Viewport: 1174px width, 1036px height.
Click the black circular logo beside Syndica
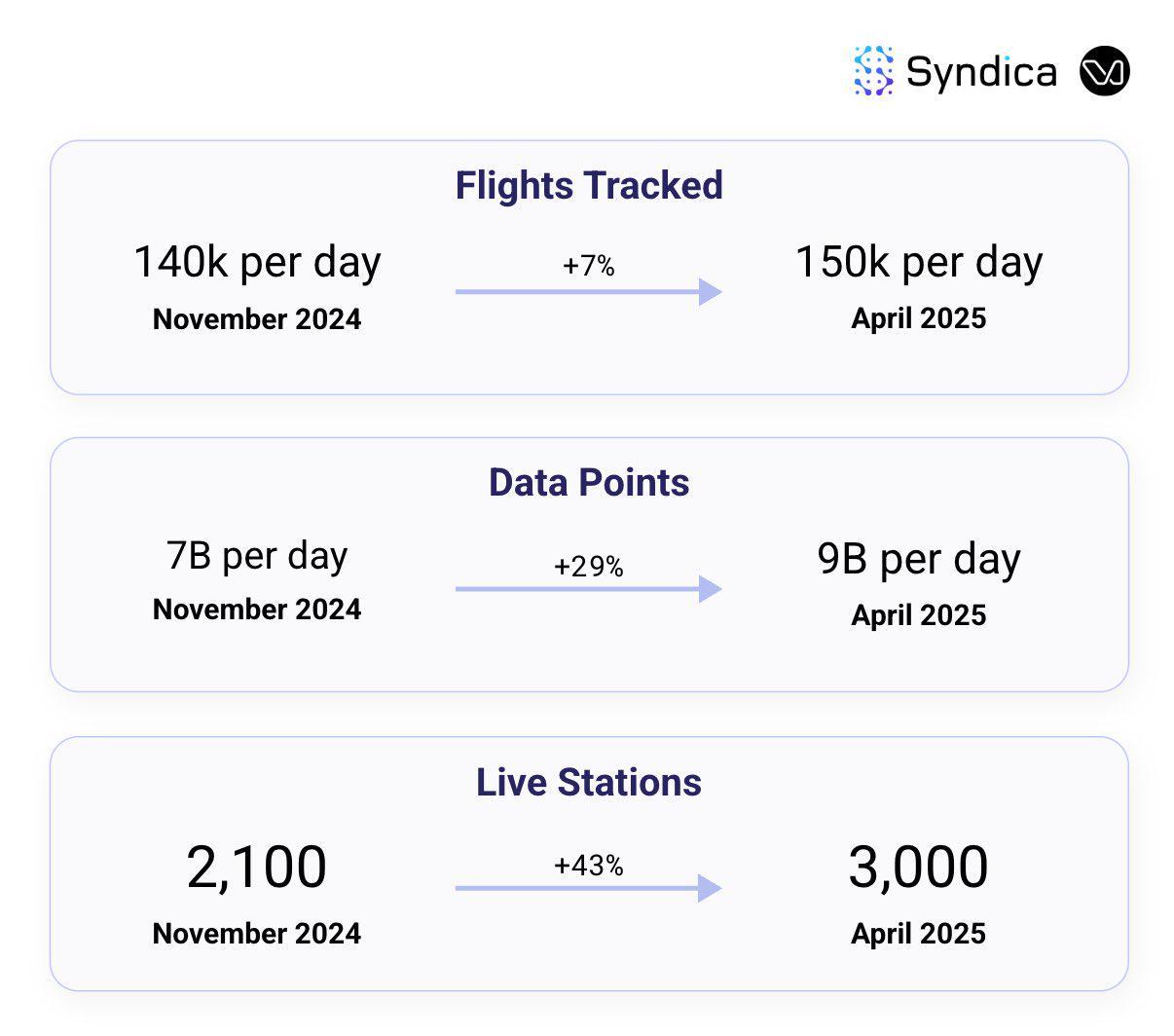1104,71
